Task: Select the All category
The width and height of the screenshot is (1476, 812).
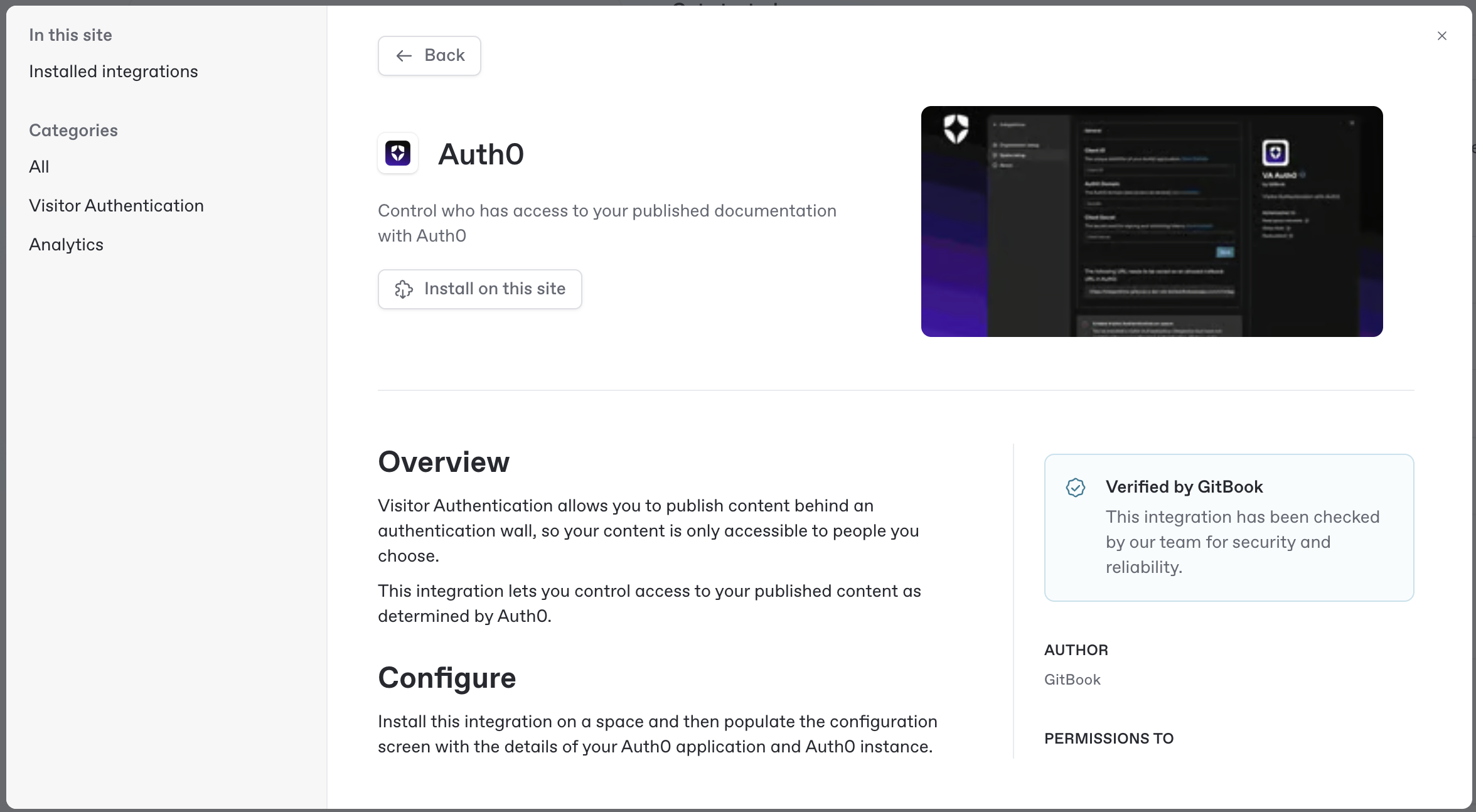Action: (x=39, y=167)
